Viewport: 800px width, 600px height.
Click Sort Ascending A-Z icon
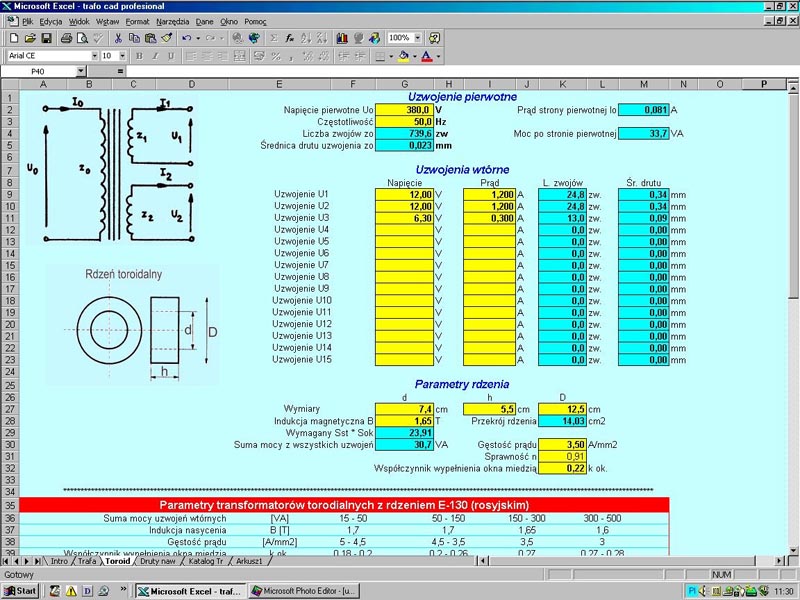305,38
